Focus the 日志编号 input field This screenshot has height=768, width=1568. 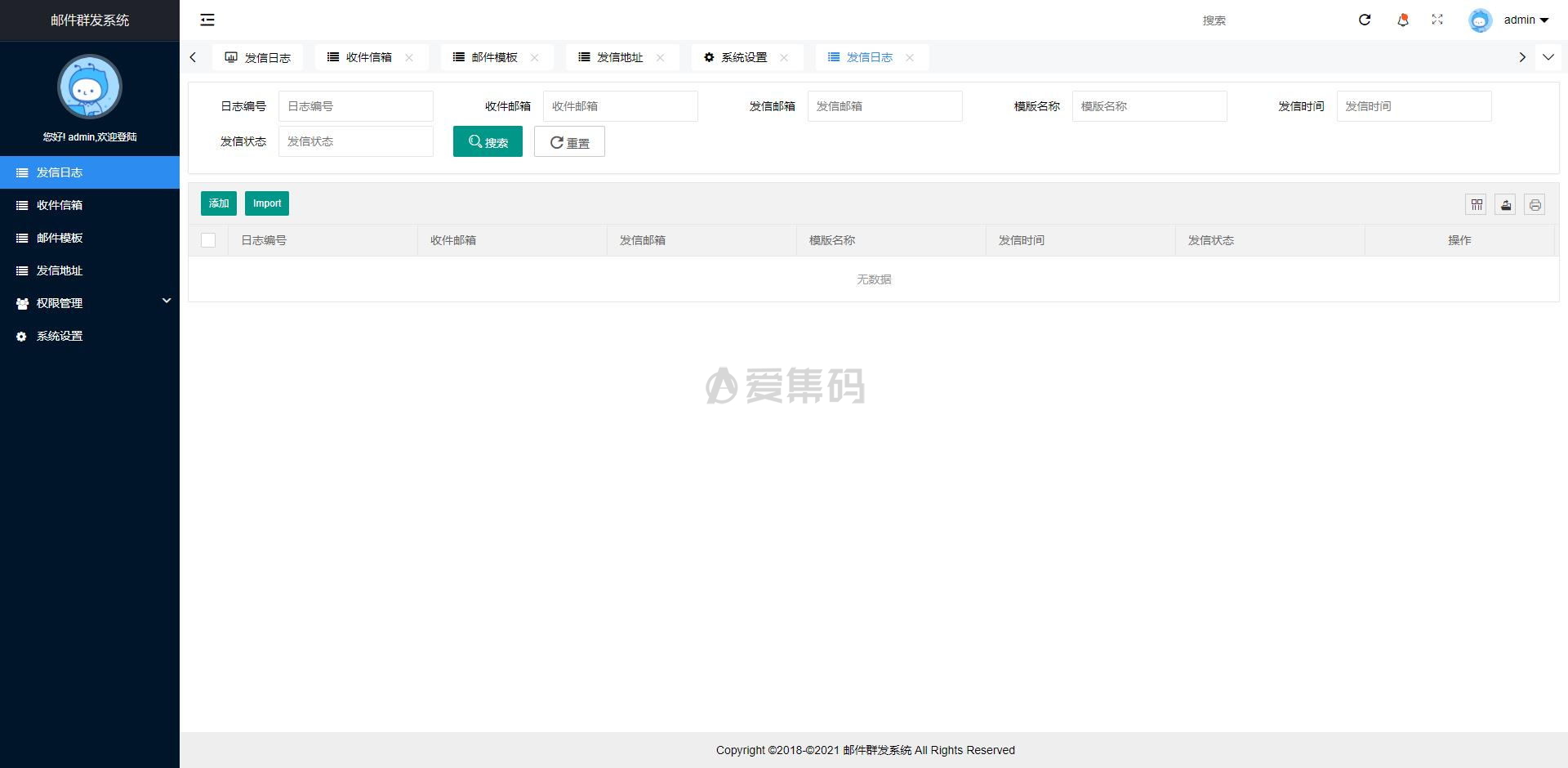click(x=356, y=106)
